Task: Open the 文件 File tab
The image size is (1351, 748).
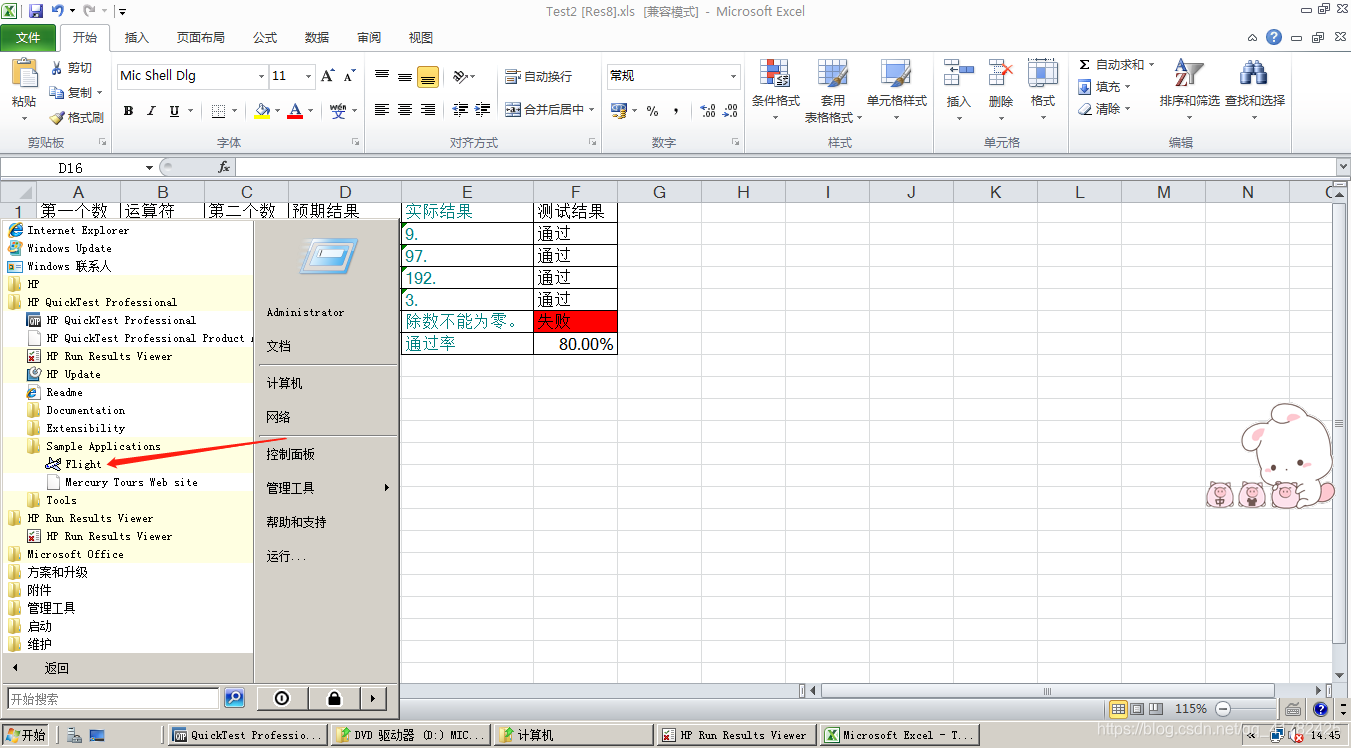Action: click(28, 38)
